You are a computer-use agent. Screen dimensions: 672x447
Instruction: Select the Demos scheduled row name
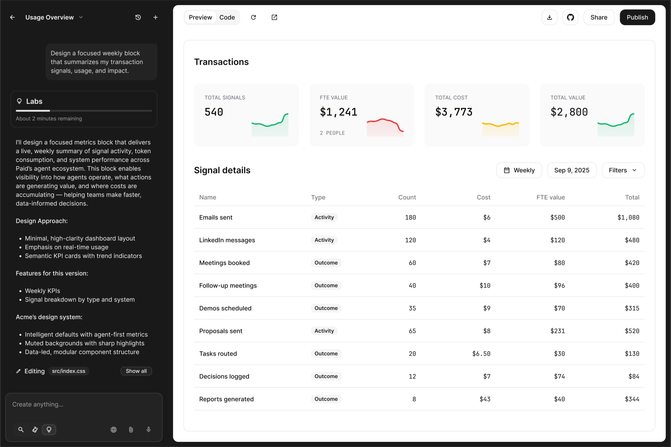tap(225, 309)
